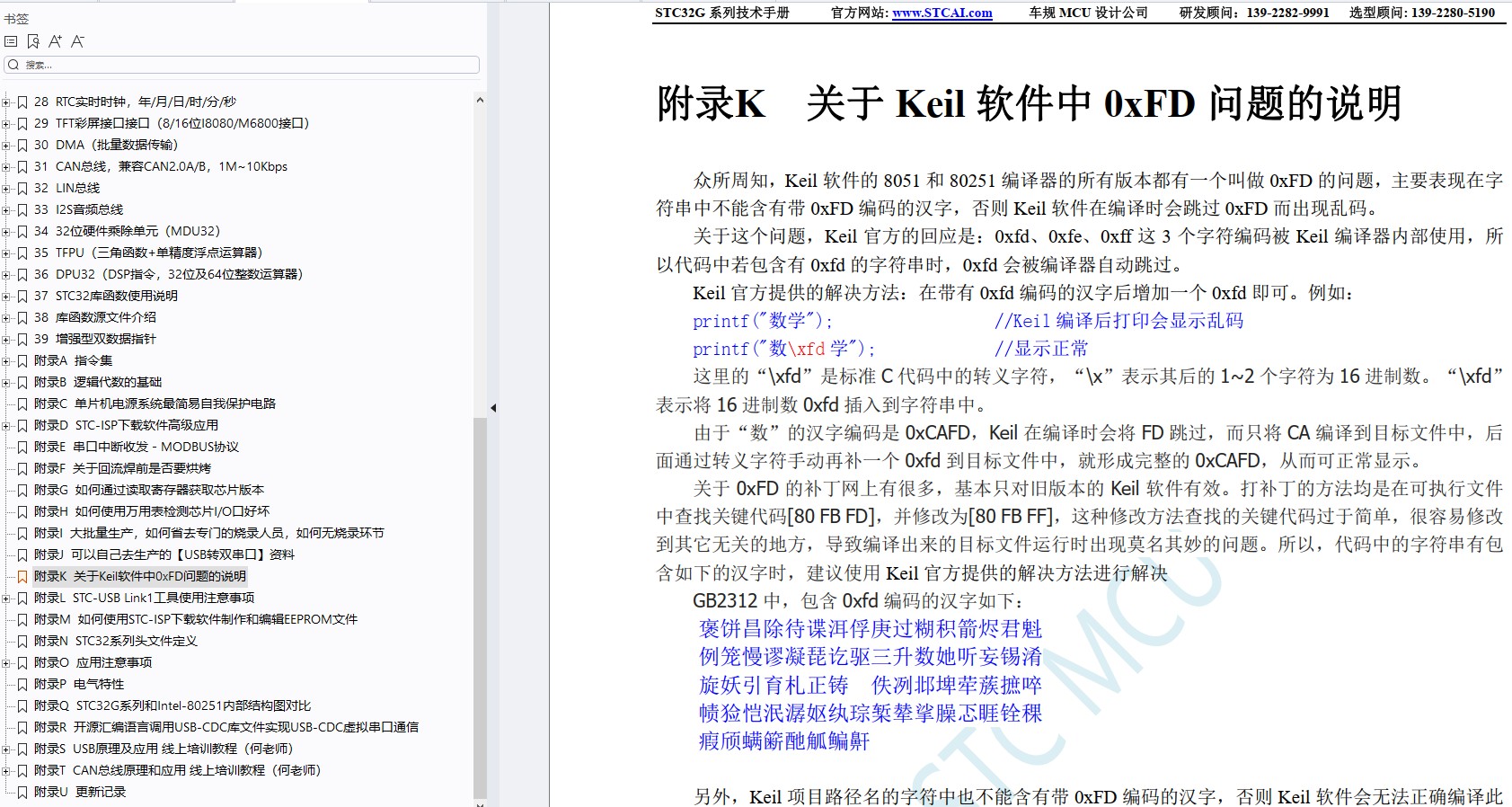The width and height of the screenshot is (1512, 807).
Task: Expand the 附录D STC-ISP下载软件高级应用 node
Action: (x=6, y=425)
